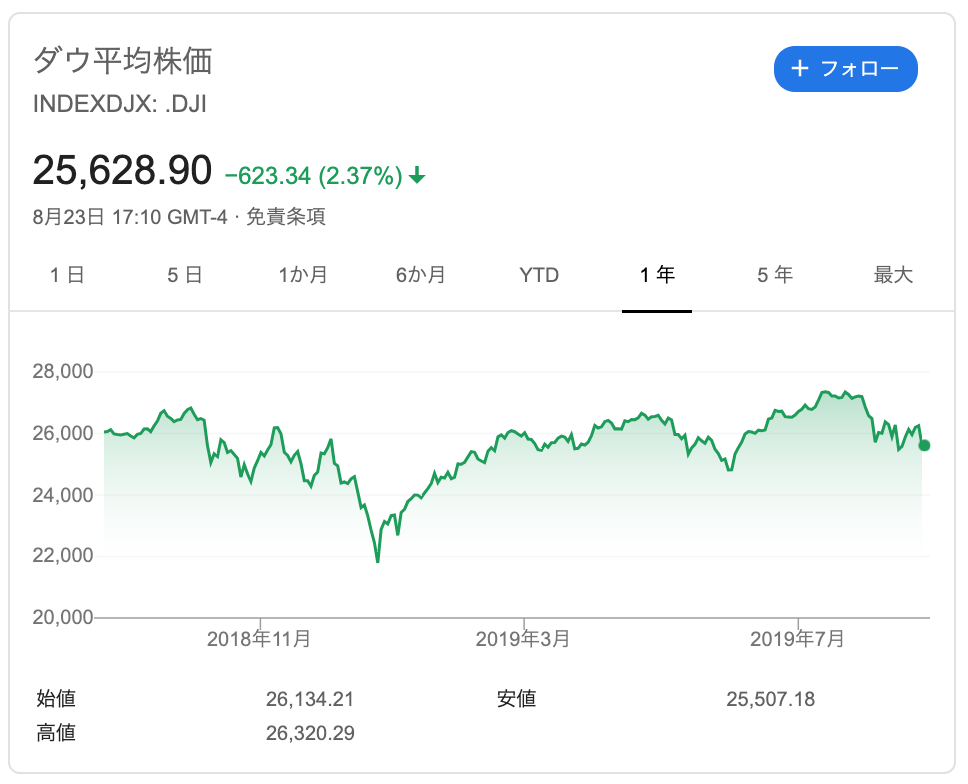Click the green dot at chart end
Image resolution: width=968 pixels, height=784 pixels.
click(924, 445)
